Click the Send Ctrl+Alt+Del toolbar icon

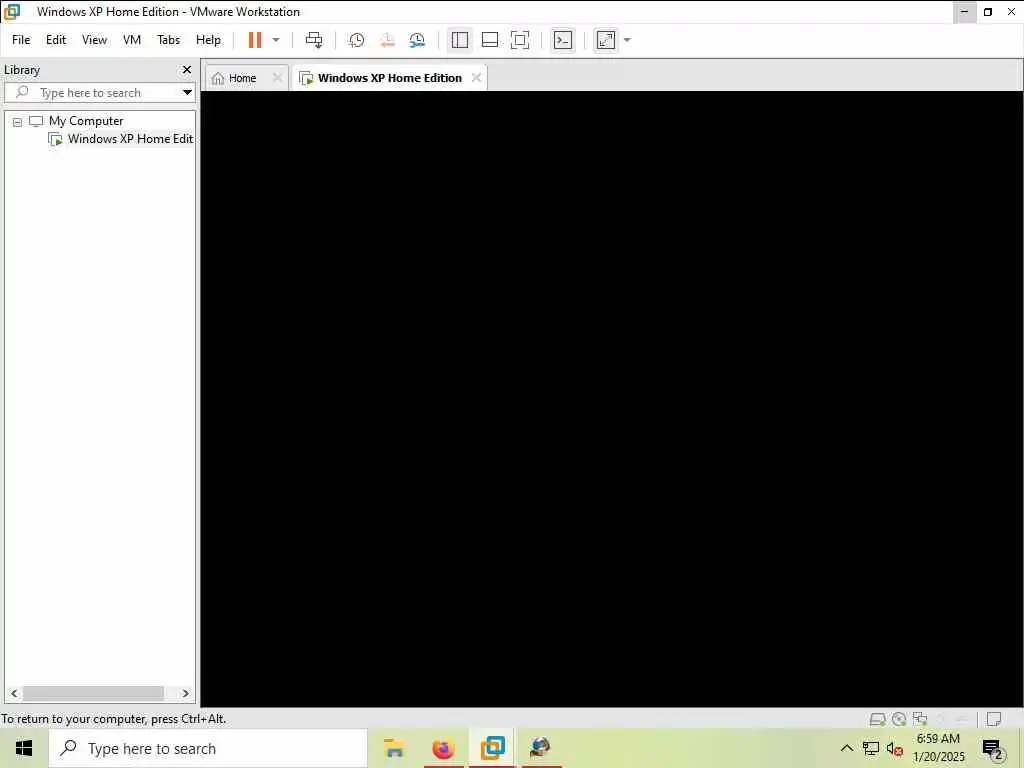[x=314, y=40]
